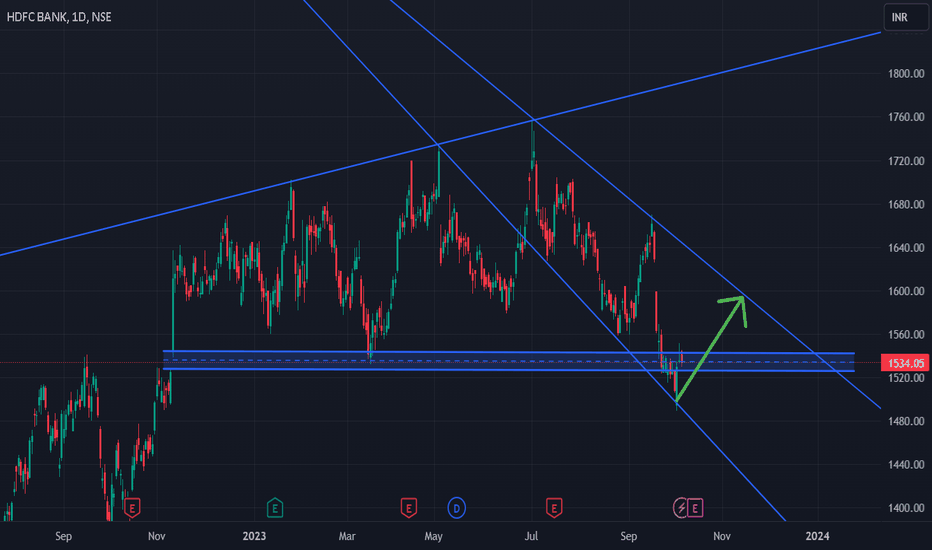932x550 pixels.
Task: Click the 1480.00 price axis label
Action: coord(906,422)
